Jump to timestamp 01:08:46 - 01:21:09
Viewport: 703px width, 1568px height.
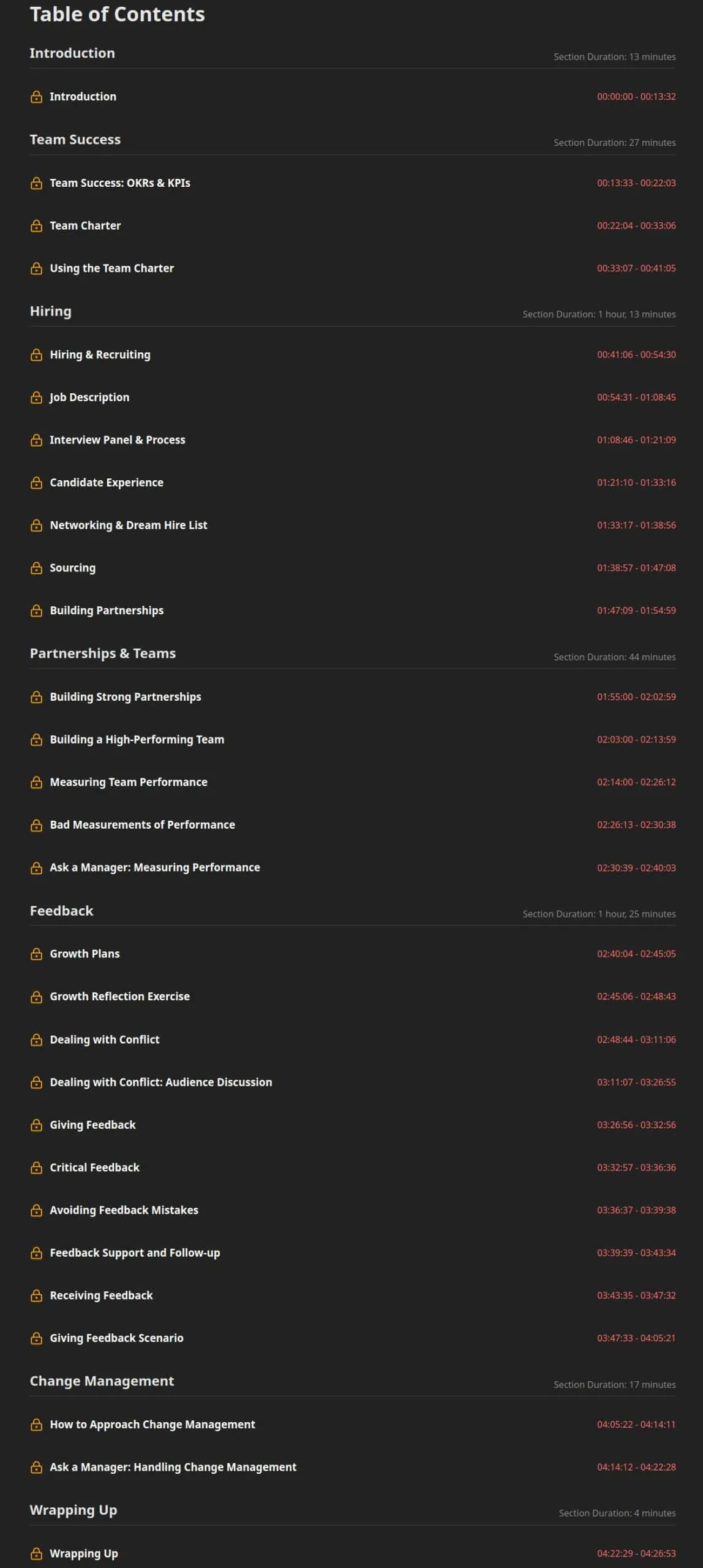pyautogui.click(x=636, y=440)
